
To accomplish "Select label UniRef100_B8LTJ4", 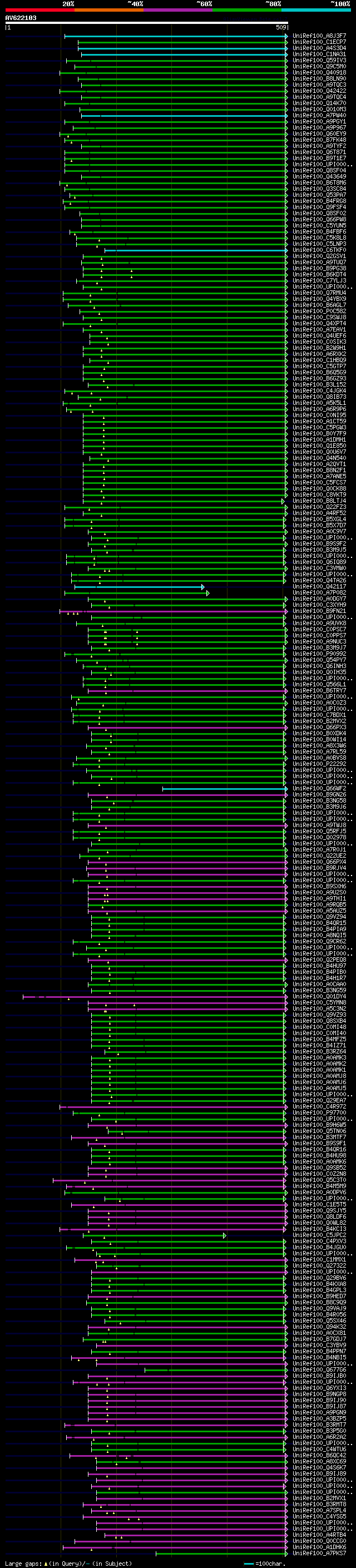I will pos(319,501).
